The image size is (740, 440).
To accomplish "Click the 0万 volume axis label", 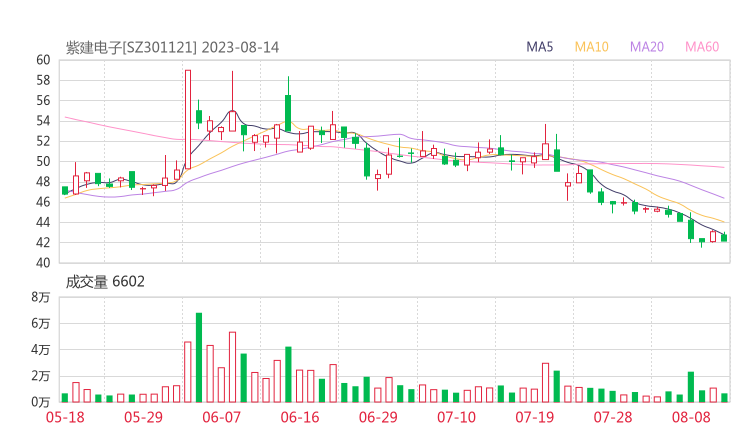I will [41, 402].
